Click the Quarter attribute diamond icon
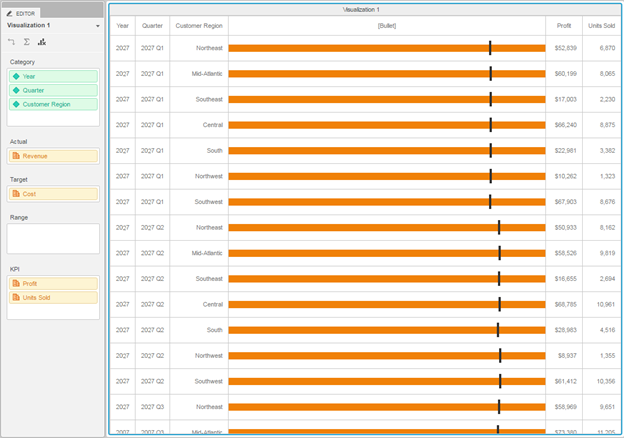The image size is (624, 438). tap(16, 90)
